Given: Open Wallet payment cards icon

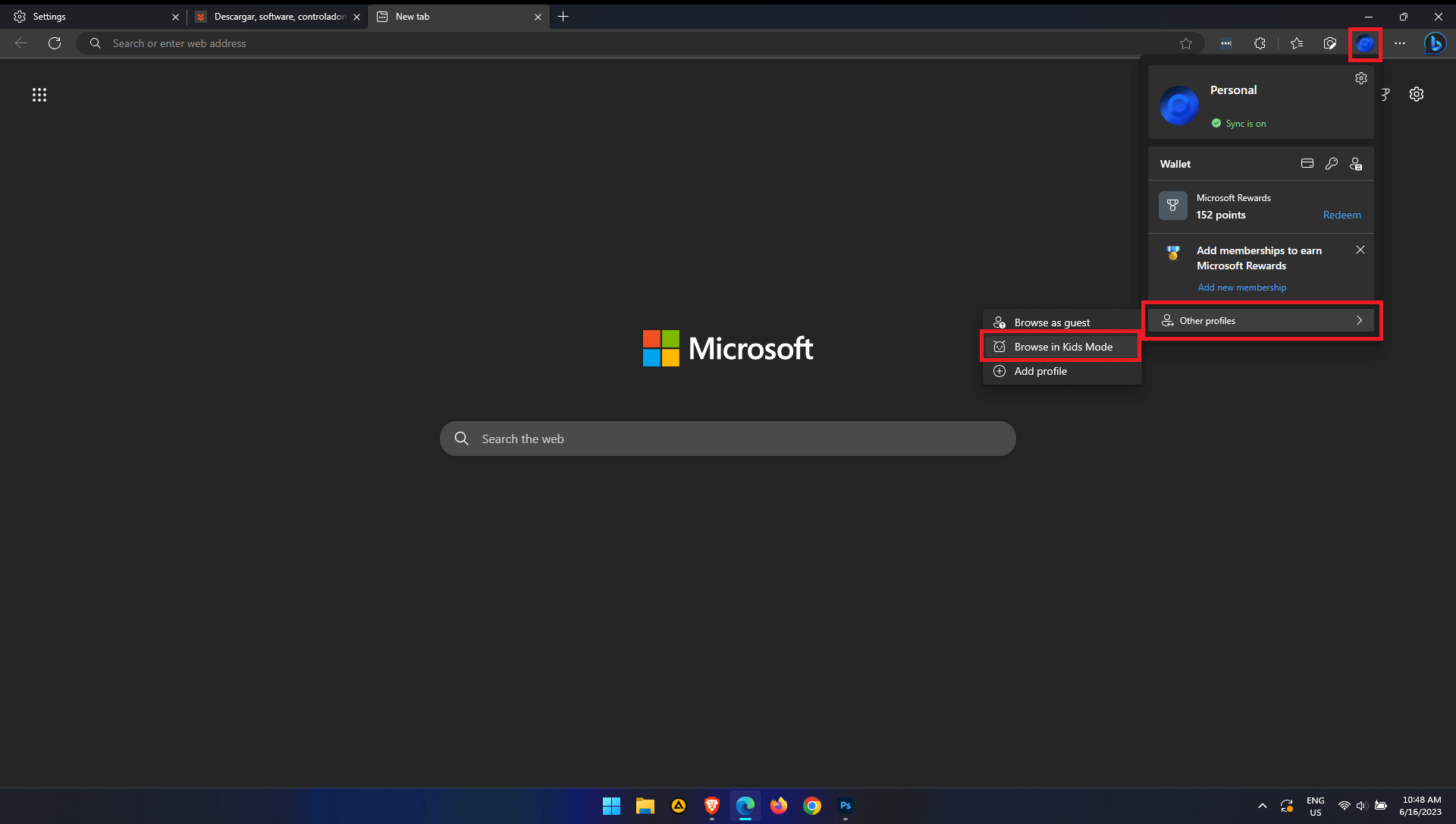Looking at the screenshot, I should pyautogui.click(x=1307, y=163).
